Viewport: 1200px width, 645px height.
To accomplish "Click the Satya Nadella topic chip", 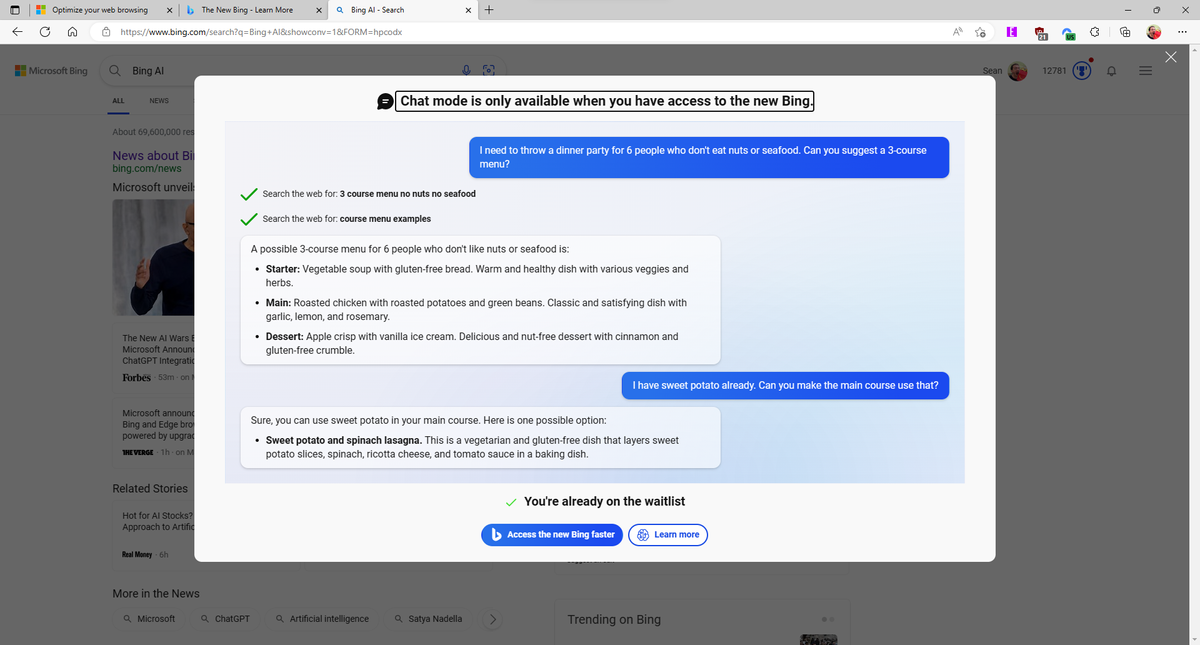I will [428, 619].
